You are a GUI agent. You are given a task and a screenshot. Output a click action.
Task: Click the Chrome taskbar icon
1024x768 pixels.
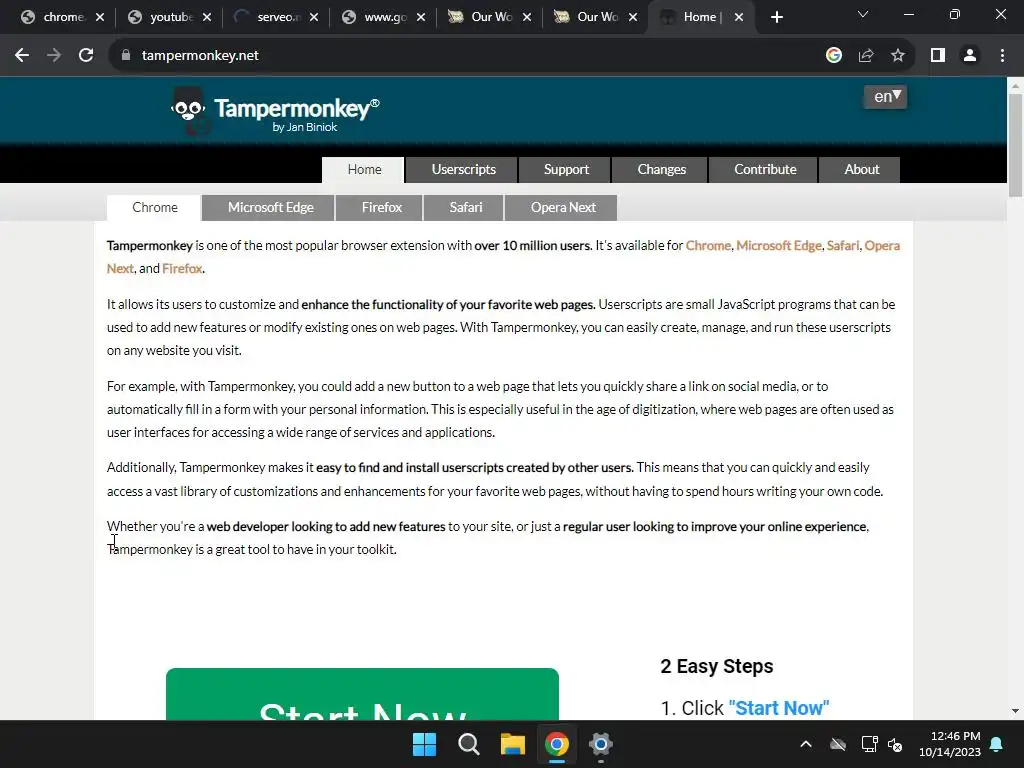pyautogui.click(x=556, y=744)
